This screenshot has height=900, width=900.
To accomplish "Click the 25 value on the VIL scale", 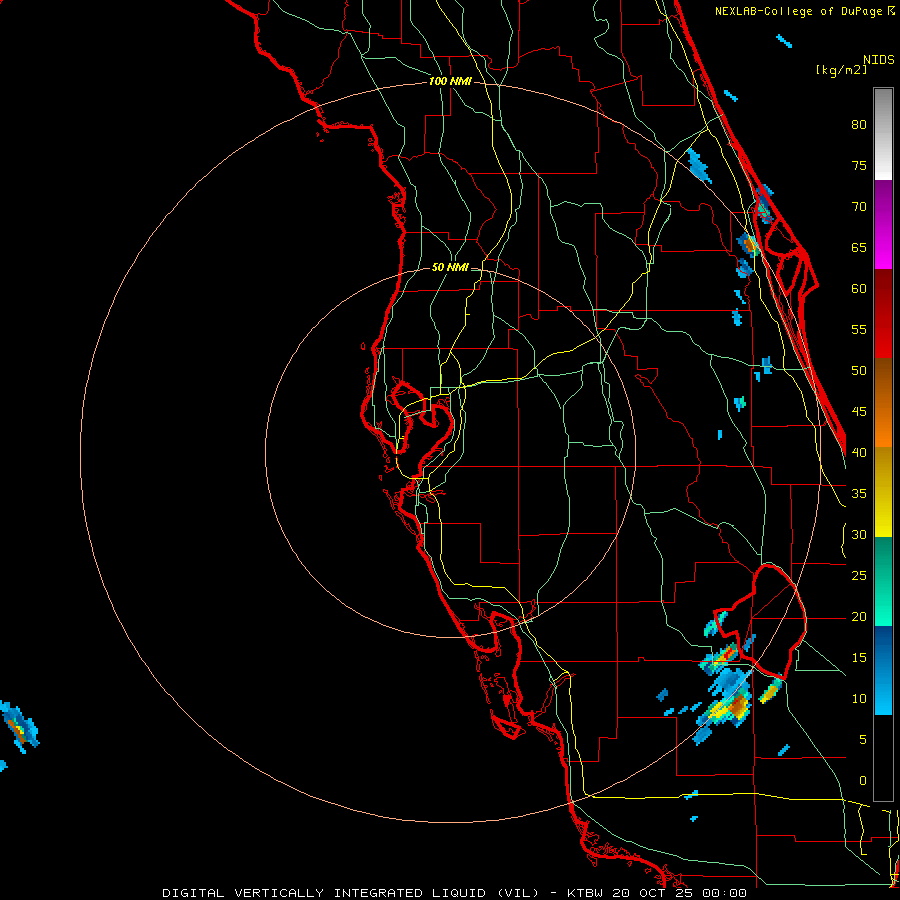I will click(x=859, y=576).
